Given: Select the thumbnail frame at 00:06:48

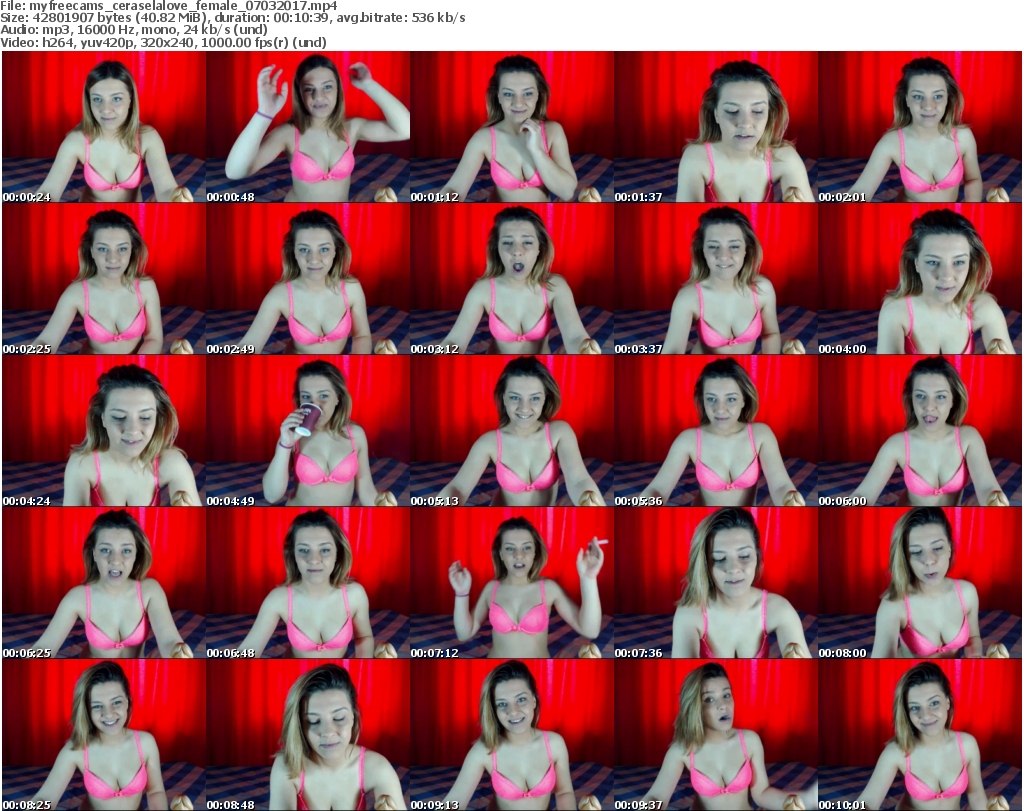Looking at the screenshot, I should pyautogui.click(x=308, y=583).
